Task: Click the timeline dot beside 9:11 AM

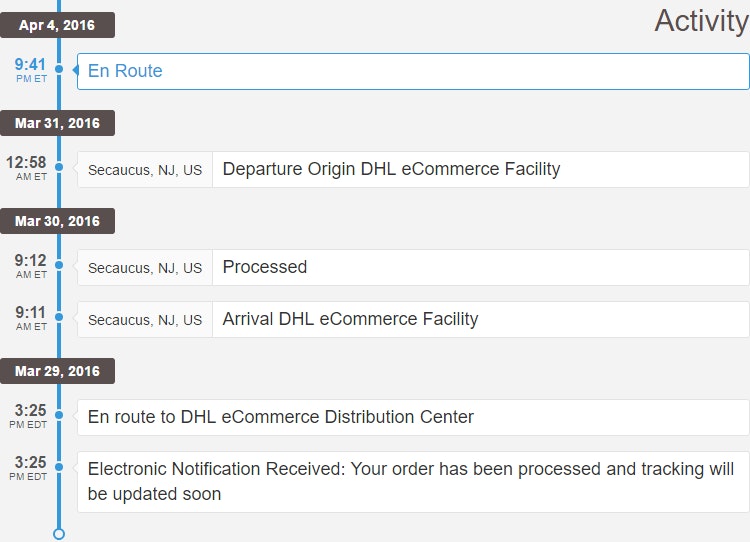Action: (59, 318)
